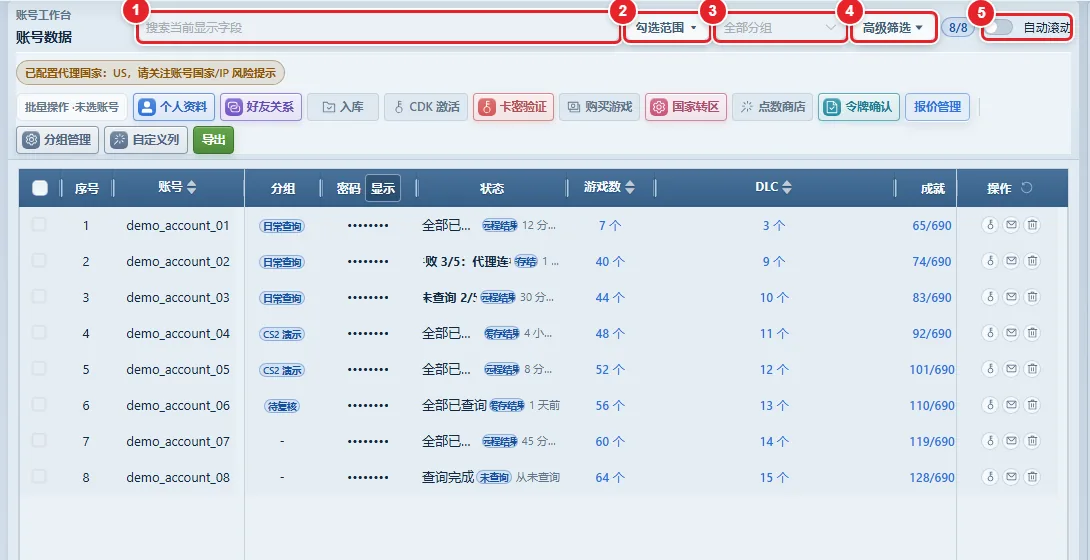Click the 国家转区 button
The image size is (1090, 560).
pyautogui.click(x=686, y=107)
